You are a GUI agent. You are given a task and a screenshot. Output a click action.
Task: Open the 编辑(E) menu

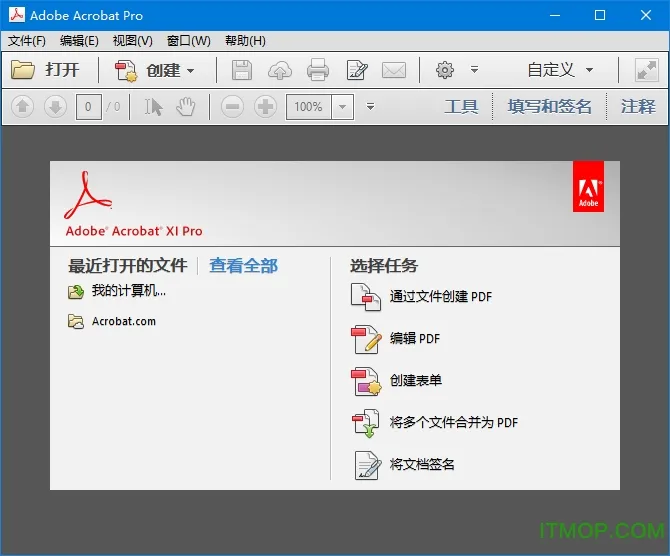[79, 41]
